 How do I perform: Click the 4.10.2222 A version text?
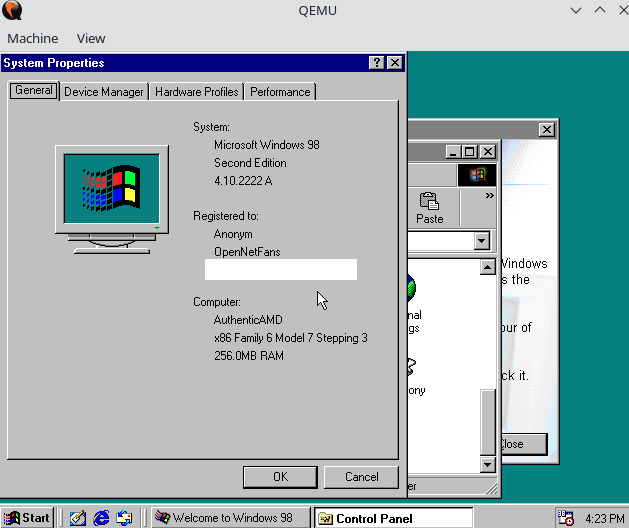pos(243,181)
